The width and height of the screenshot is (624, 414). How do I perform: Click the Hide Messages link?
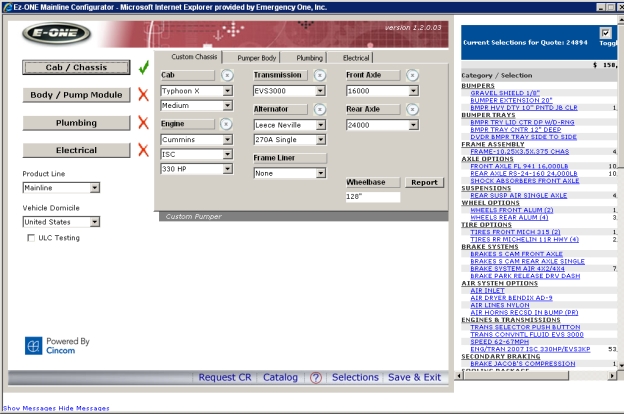[x=84, y=408]
